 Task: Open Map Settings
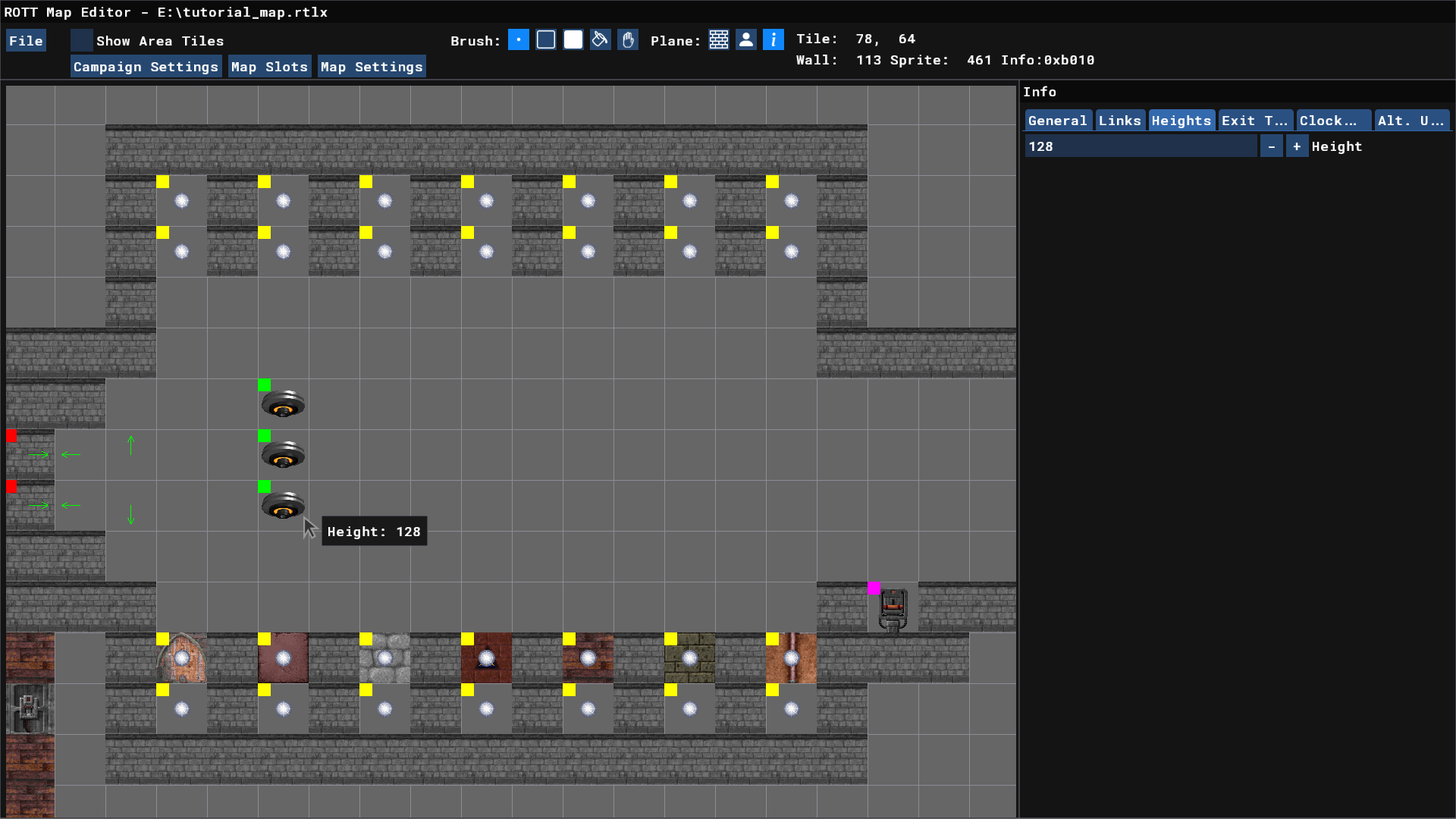click(372, 67)
